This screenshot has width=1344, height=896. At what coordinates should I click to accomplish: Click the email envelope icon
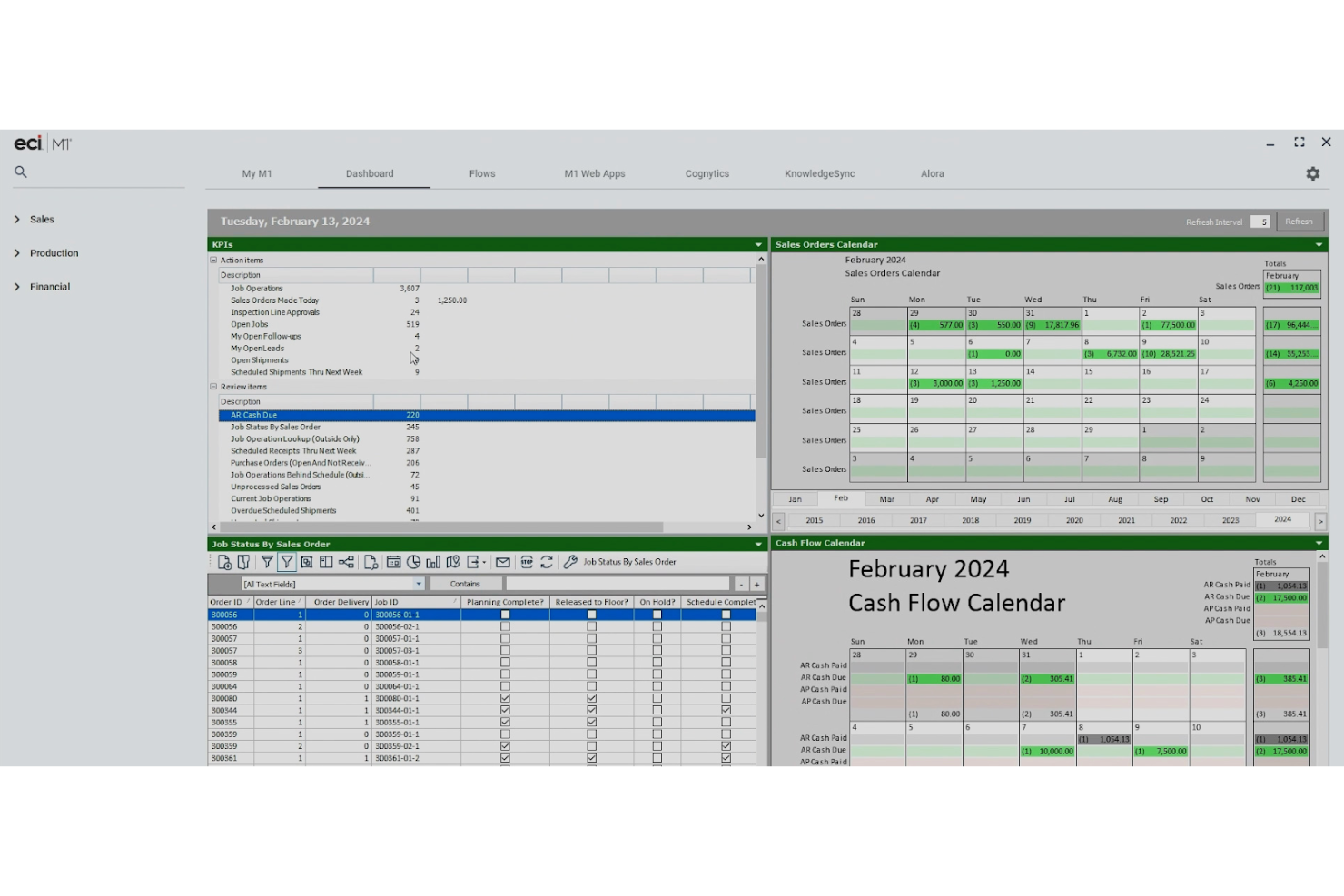[503, 562]
